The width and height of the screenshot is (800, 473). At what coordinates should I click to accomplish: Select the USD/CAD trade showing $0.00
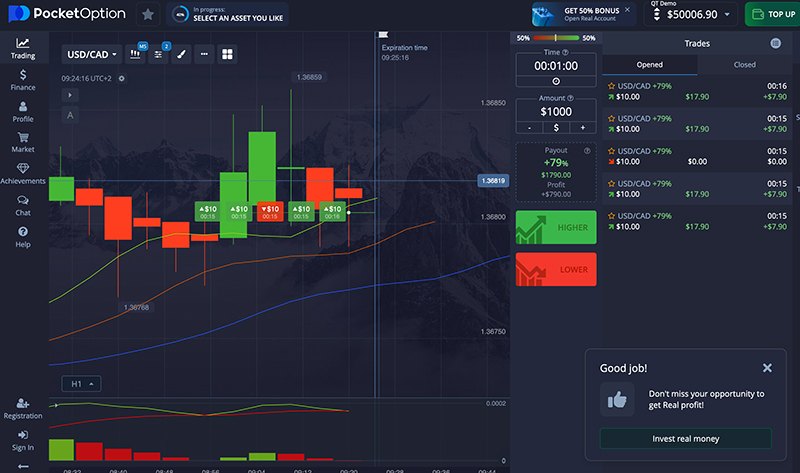click(697, 156)
